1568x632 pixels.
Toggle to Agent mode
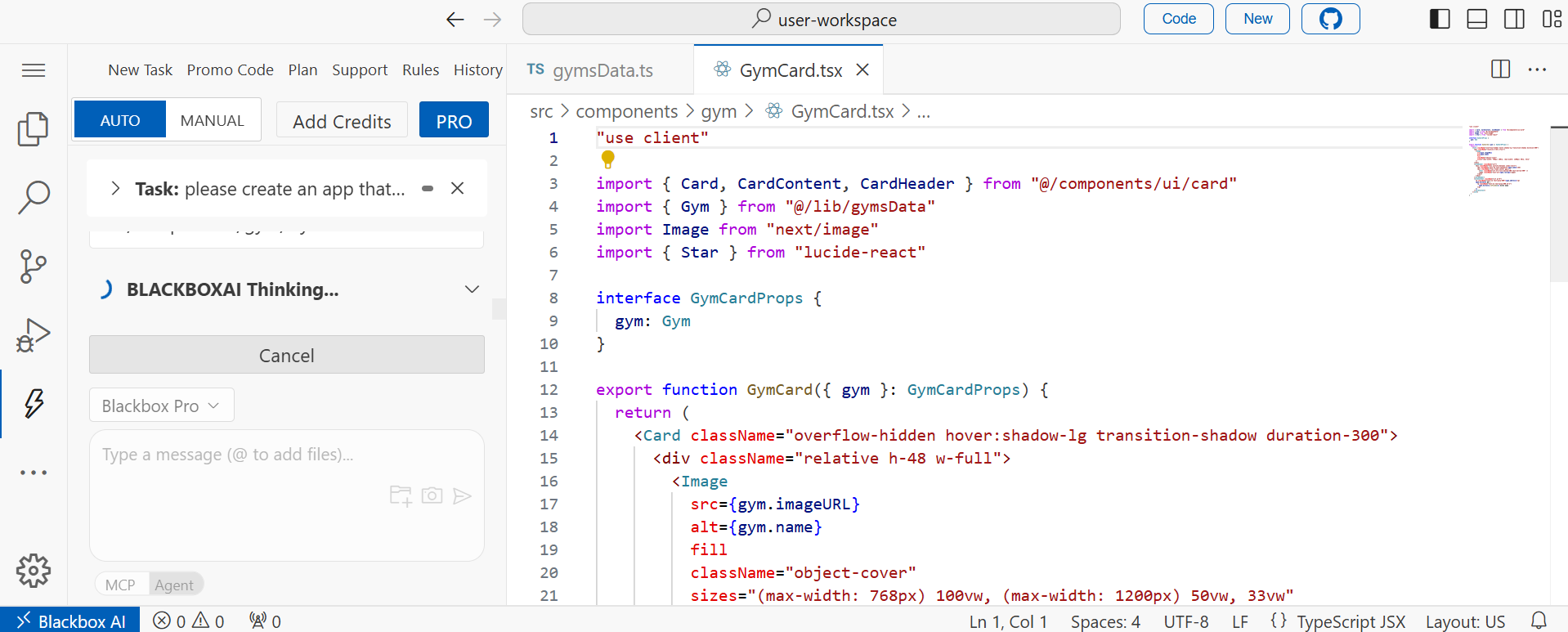(x=174, y=585)
